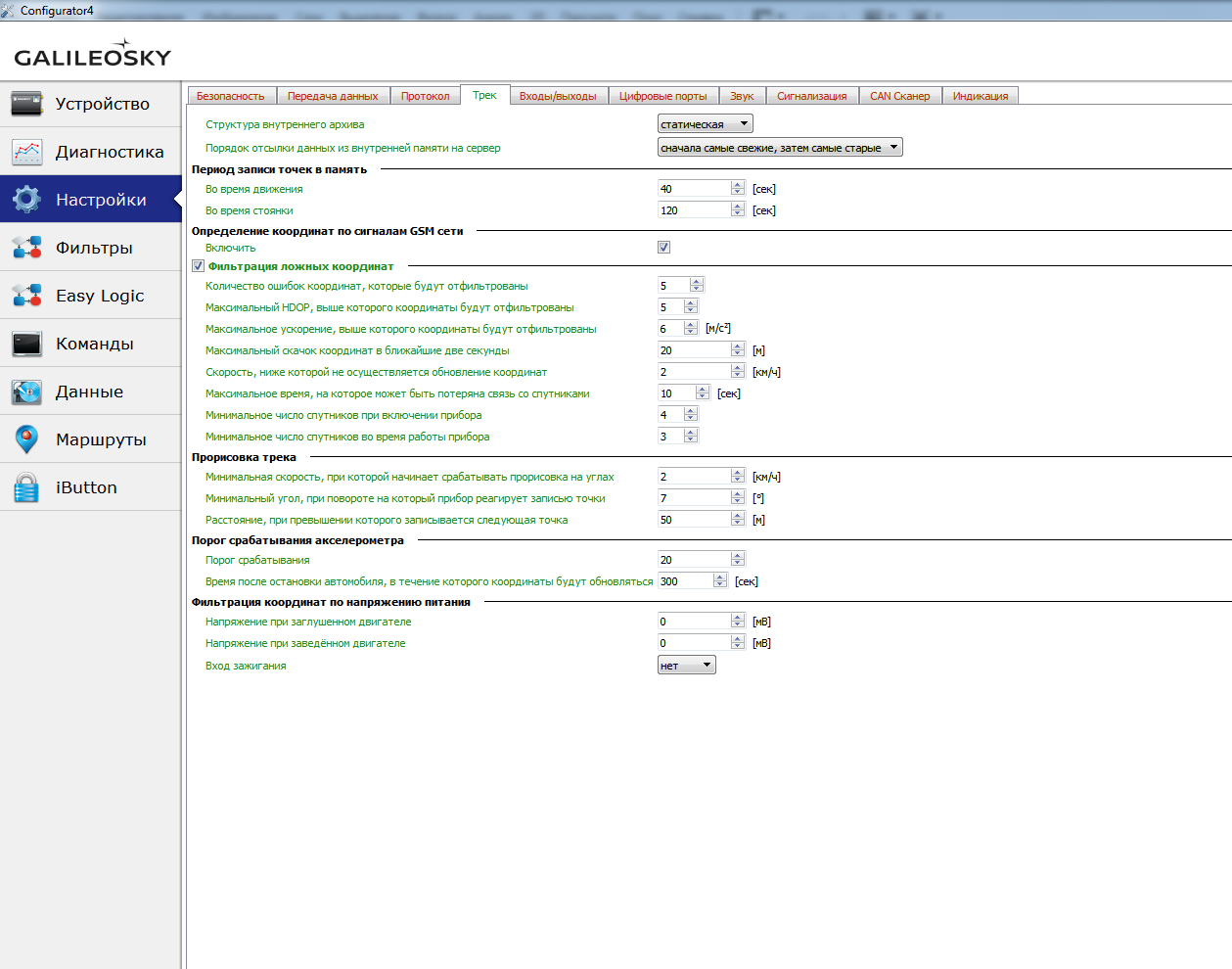Image resolution: width=1232 pixels, height=969 pixels.
Task: Click the Устройство device icon in sidebar
Action: [26, 103]
